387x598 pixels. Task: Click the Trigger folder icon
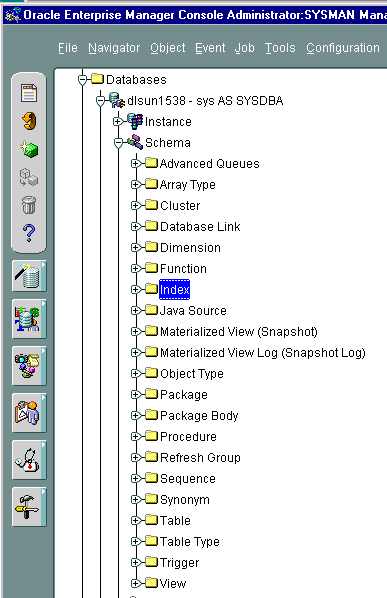[x=151, y=561]
